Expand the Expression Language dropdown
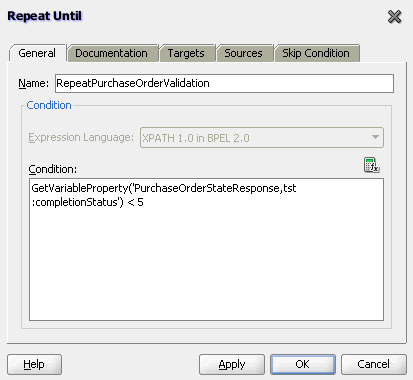The image size is (413, 380). click(262, 138)
